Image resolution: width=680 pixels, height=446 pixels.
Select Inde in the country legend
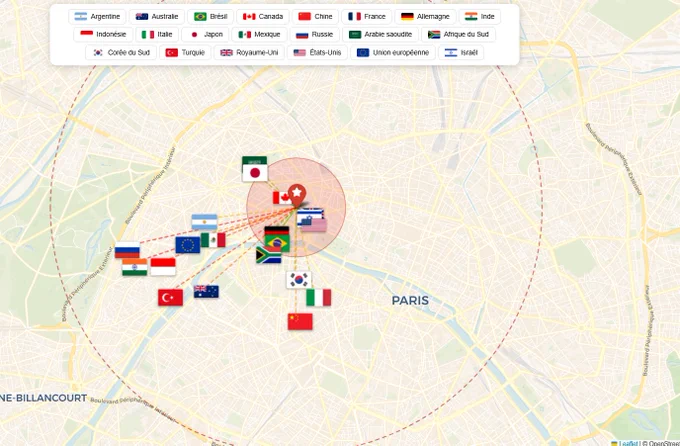pyautogui.click(x=480, y=16)
